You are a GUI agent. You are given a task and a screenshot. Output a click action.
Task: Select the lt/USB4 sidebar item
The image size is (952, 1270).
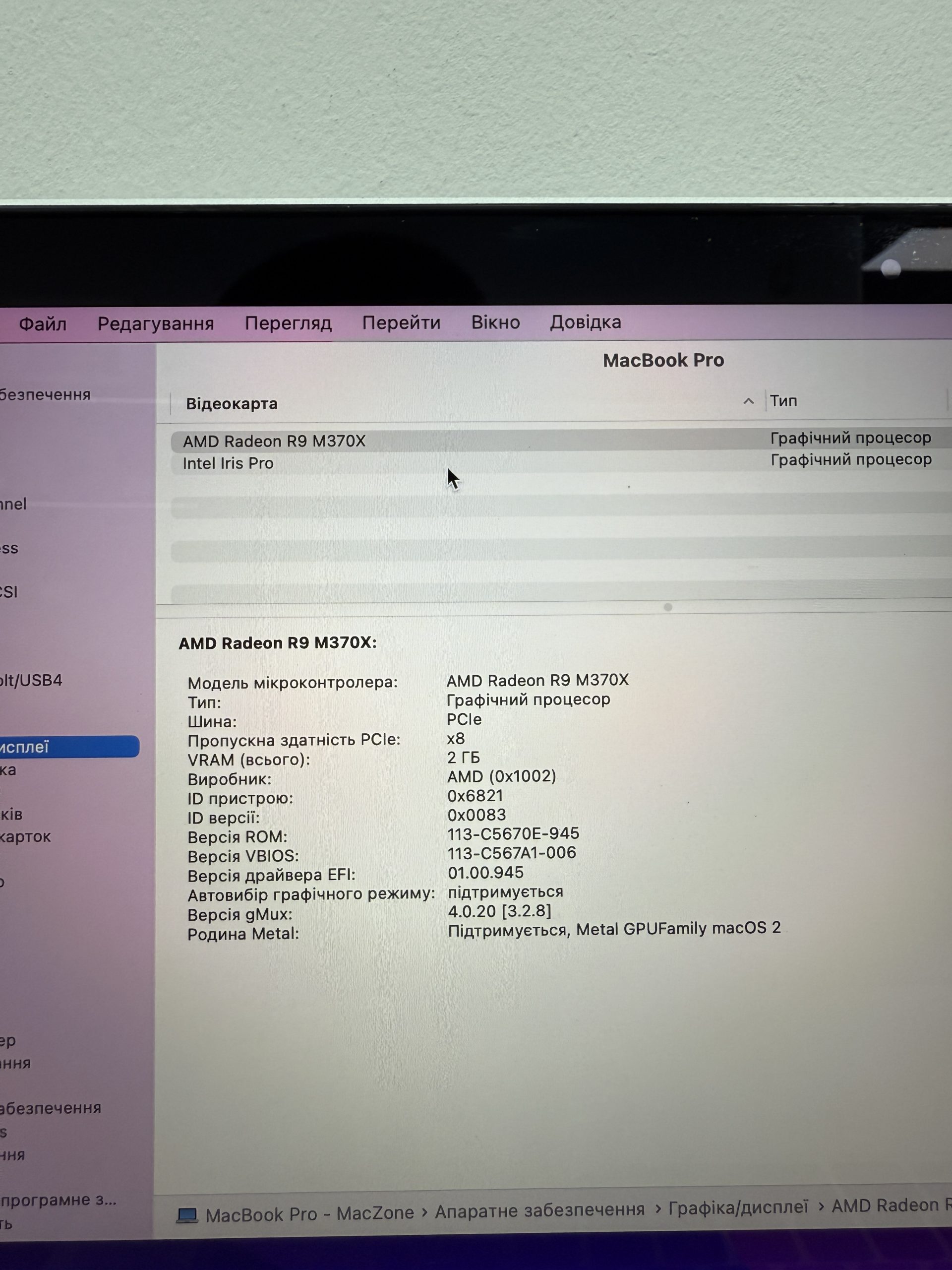(x=31, y=680)
